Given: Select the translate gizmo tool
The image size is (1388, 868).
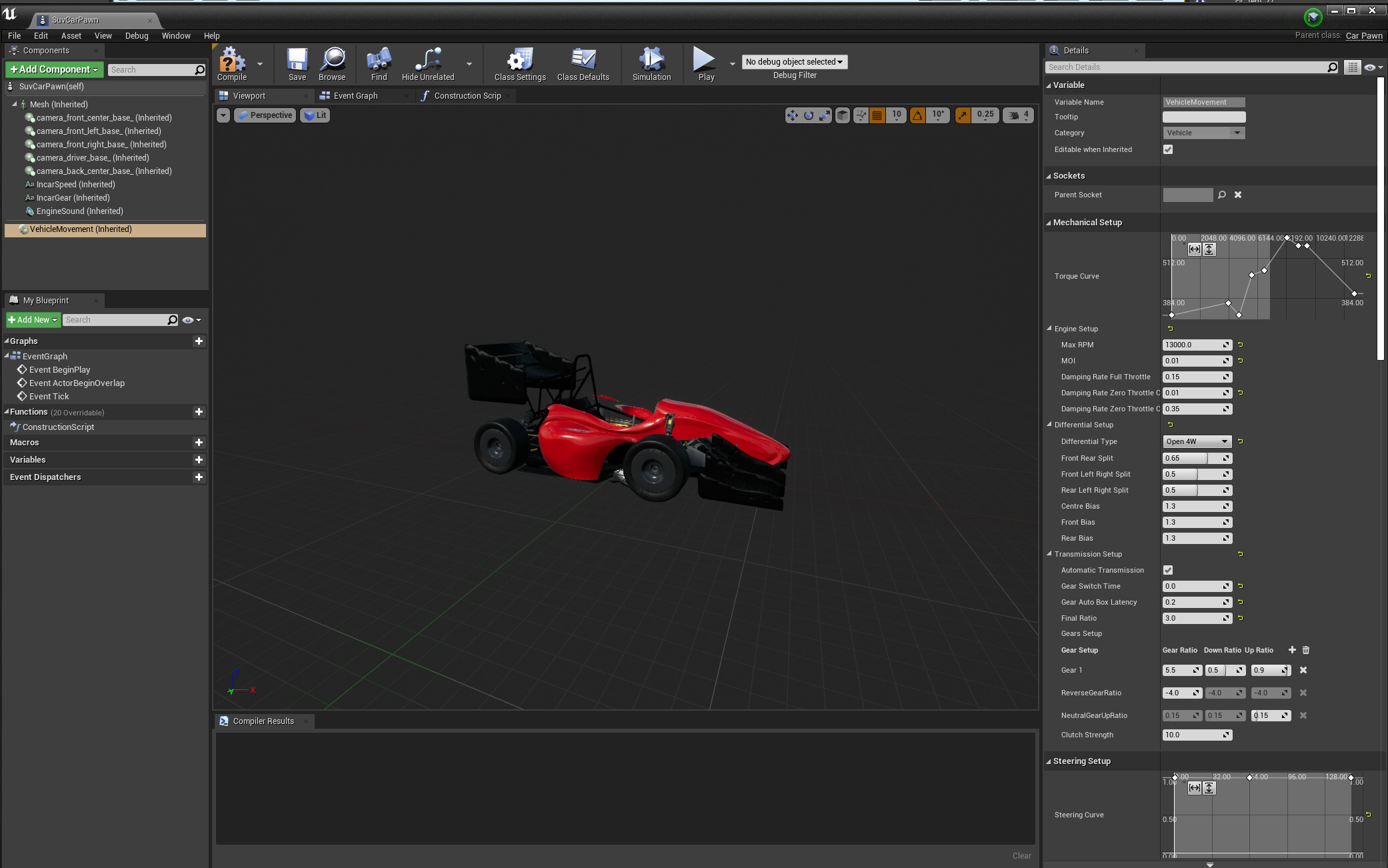Looking at the screenshot, I should [792, 115].
